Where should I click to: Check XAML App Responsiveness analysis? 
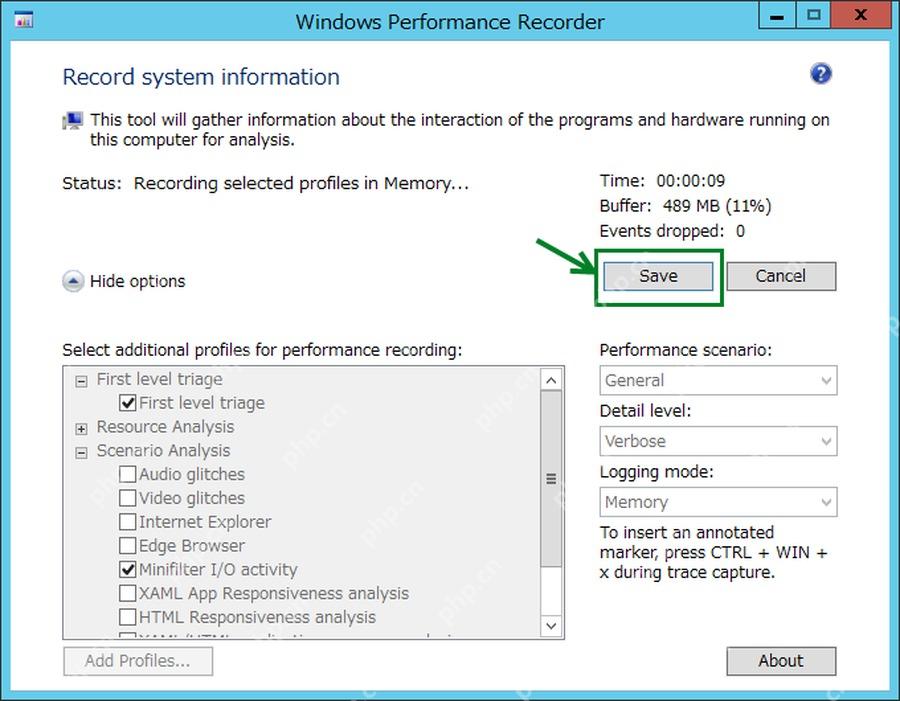(x=127, y=593)
